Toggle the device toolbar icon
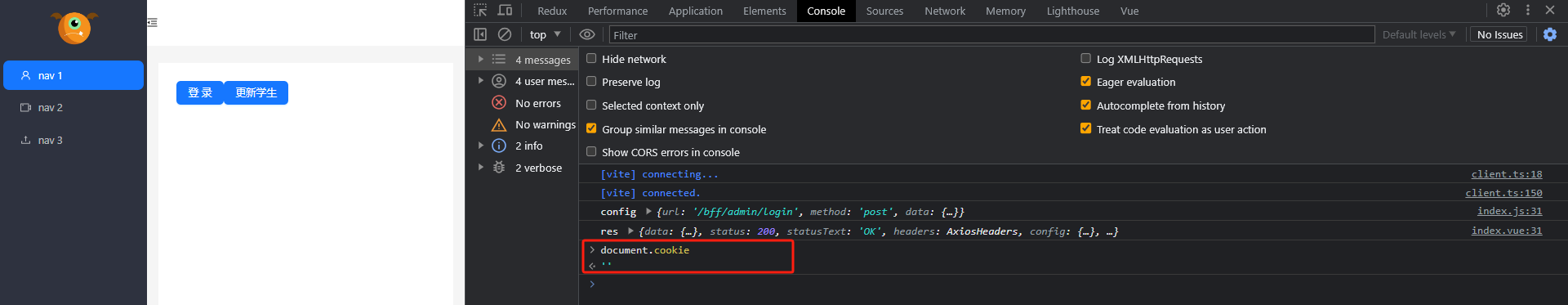 click(x=505, y=11)
